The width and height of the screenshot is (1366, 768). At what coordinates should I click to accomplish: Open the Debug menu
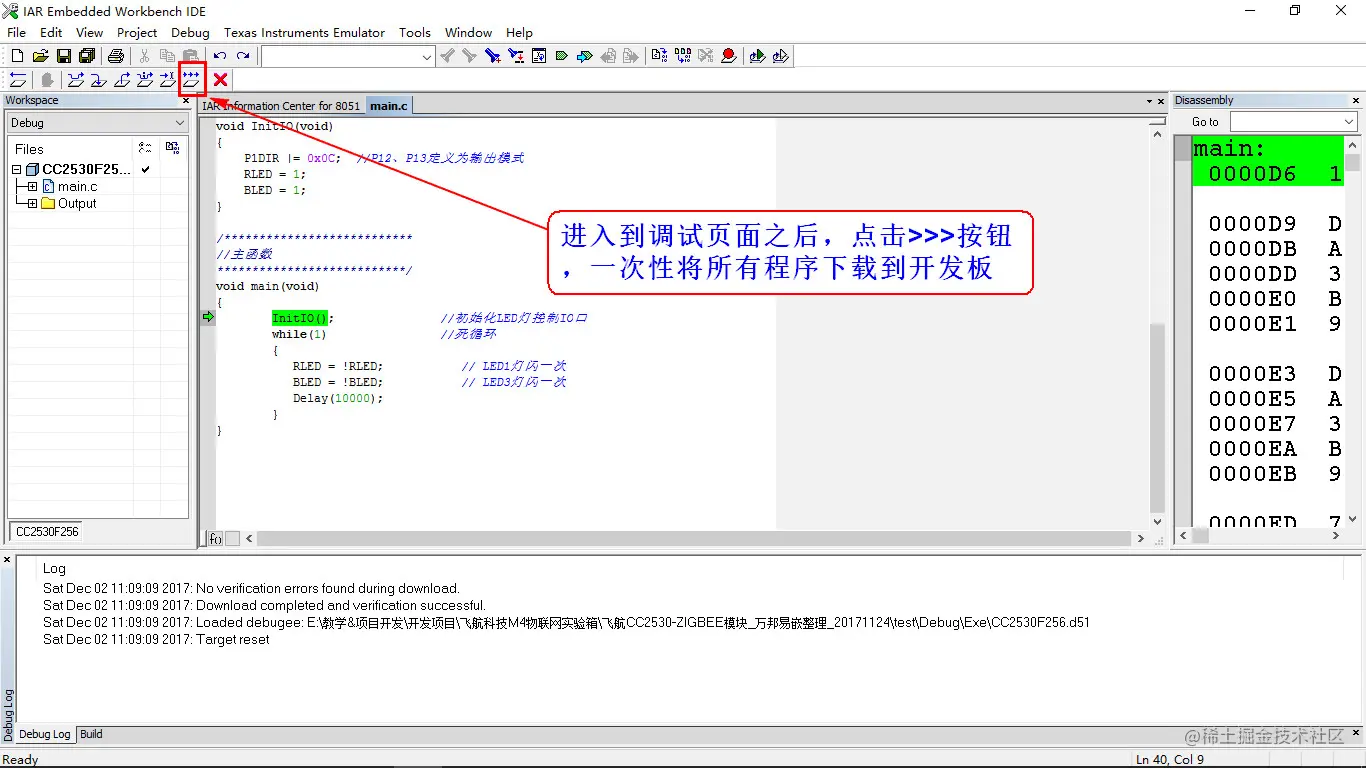[x=190, y=32]
